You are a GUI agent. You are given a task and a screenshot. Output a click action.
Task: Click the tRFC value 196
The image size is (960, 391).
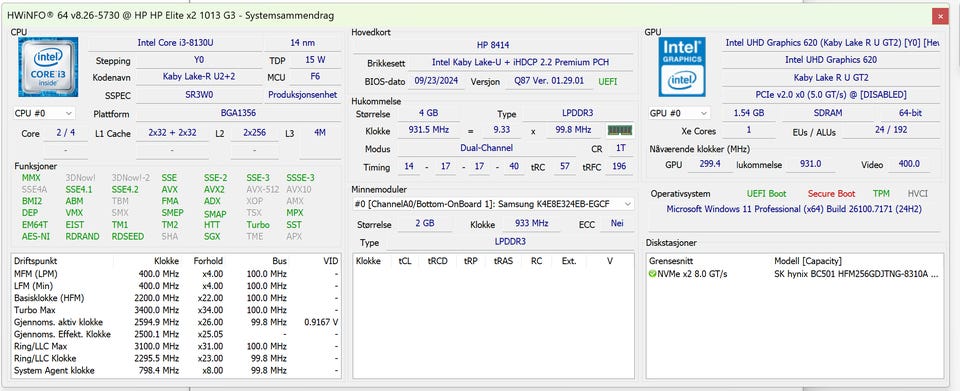pyautogui.click(x=619, y=166)
